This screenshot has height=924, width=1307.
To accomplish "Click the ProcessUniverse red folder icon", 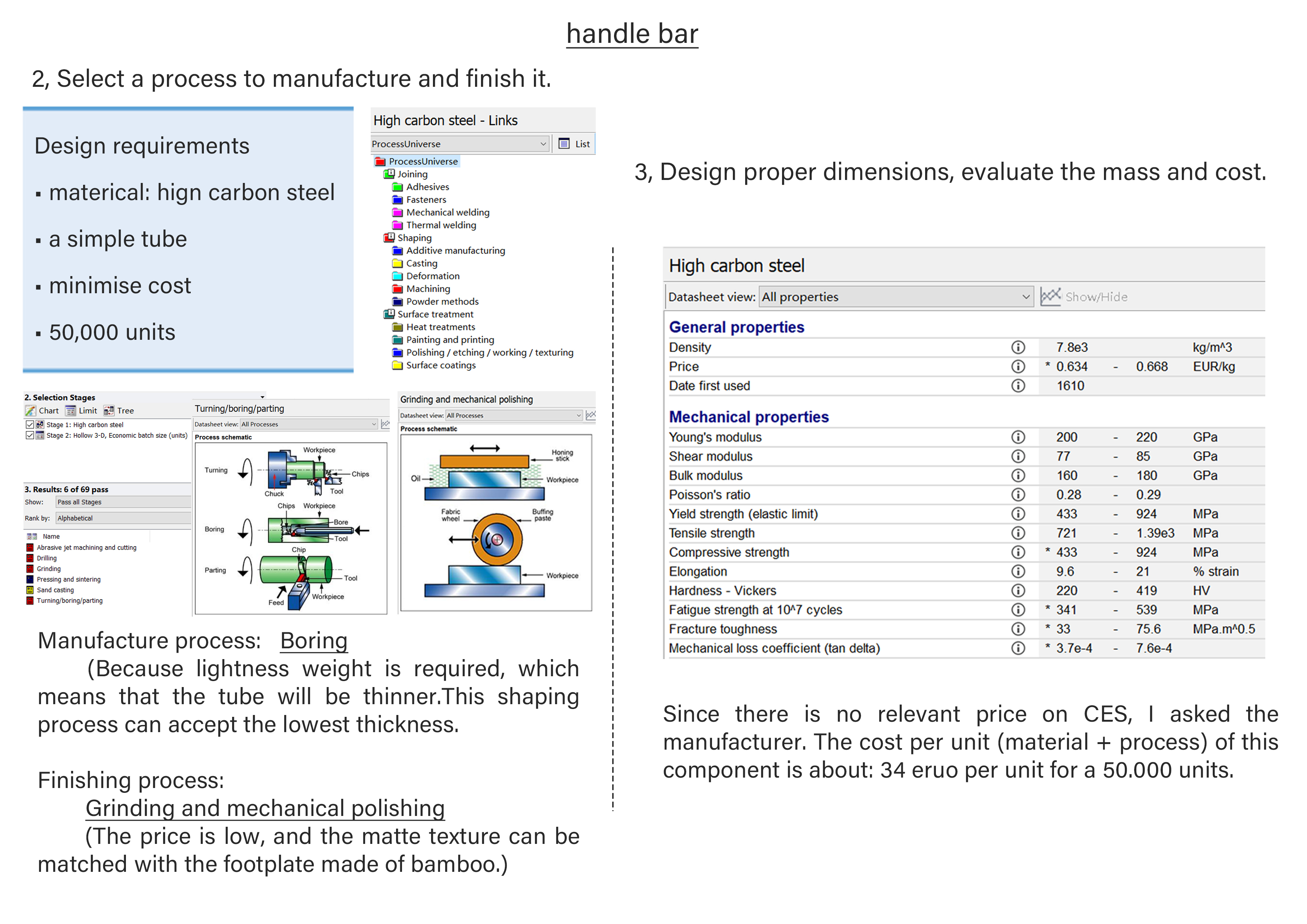I will click(x=380, y=162).
